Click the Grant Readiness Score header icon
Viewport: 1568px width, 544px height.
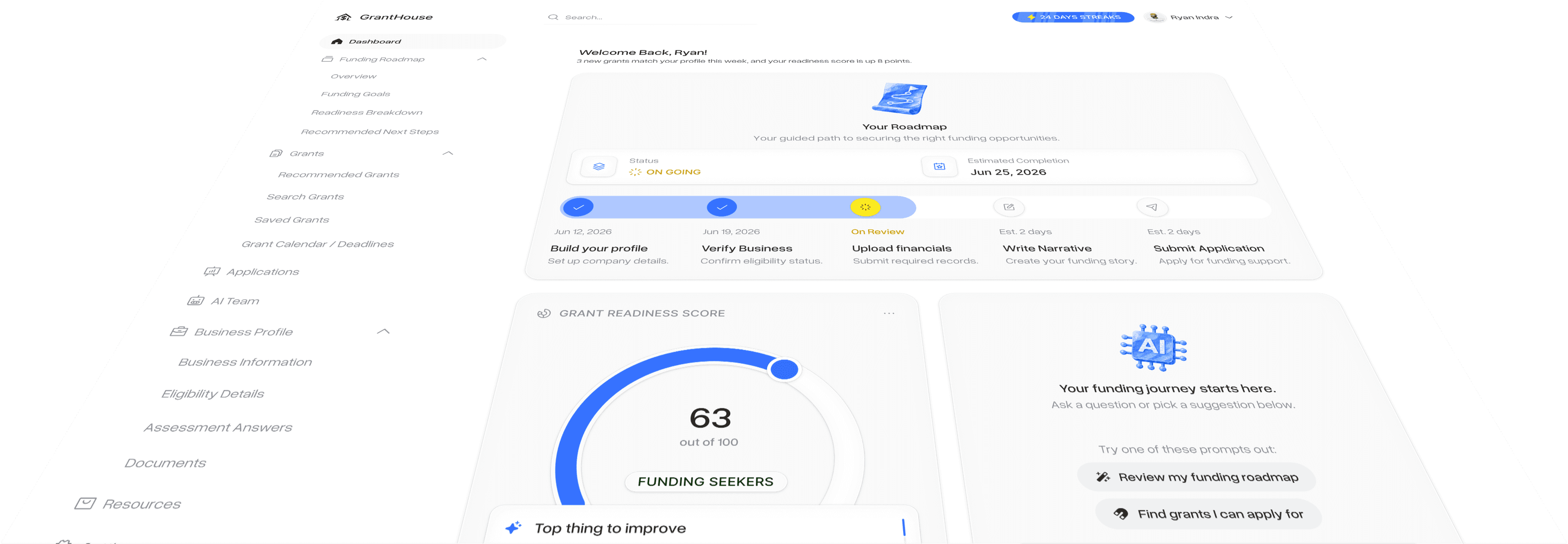pos(544,313)
